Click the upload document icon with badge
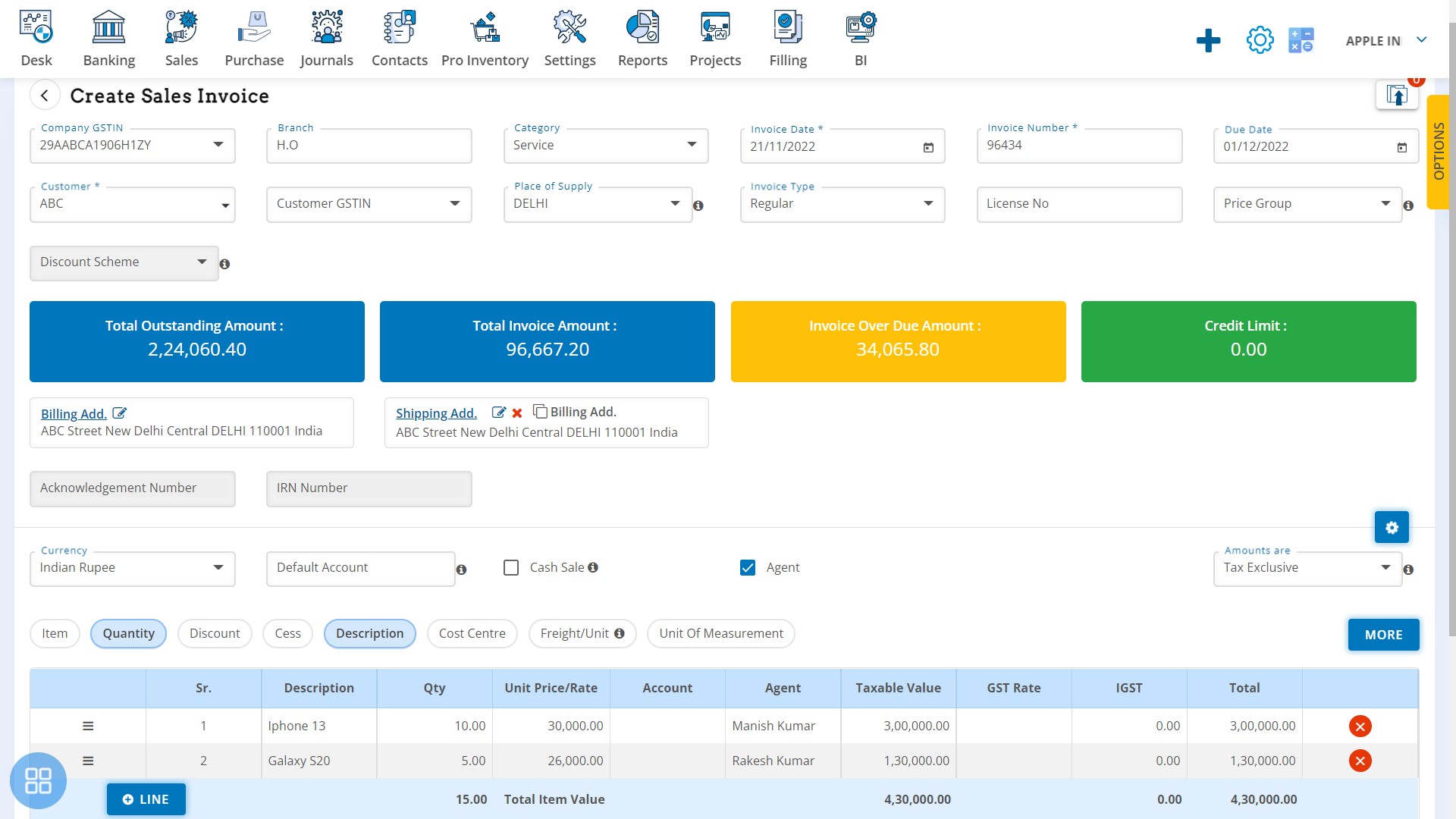Screen dimensions: 1456x819 pyautogui.click(x=1397, y=96)
